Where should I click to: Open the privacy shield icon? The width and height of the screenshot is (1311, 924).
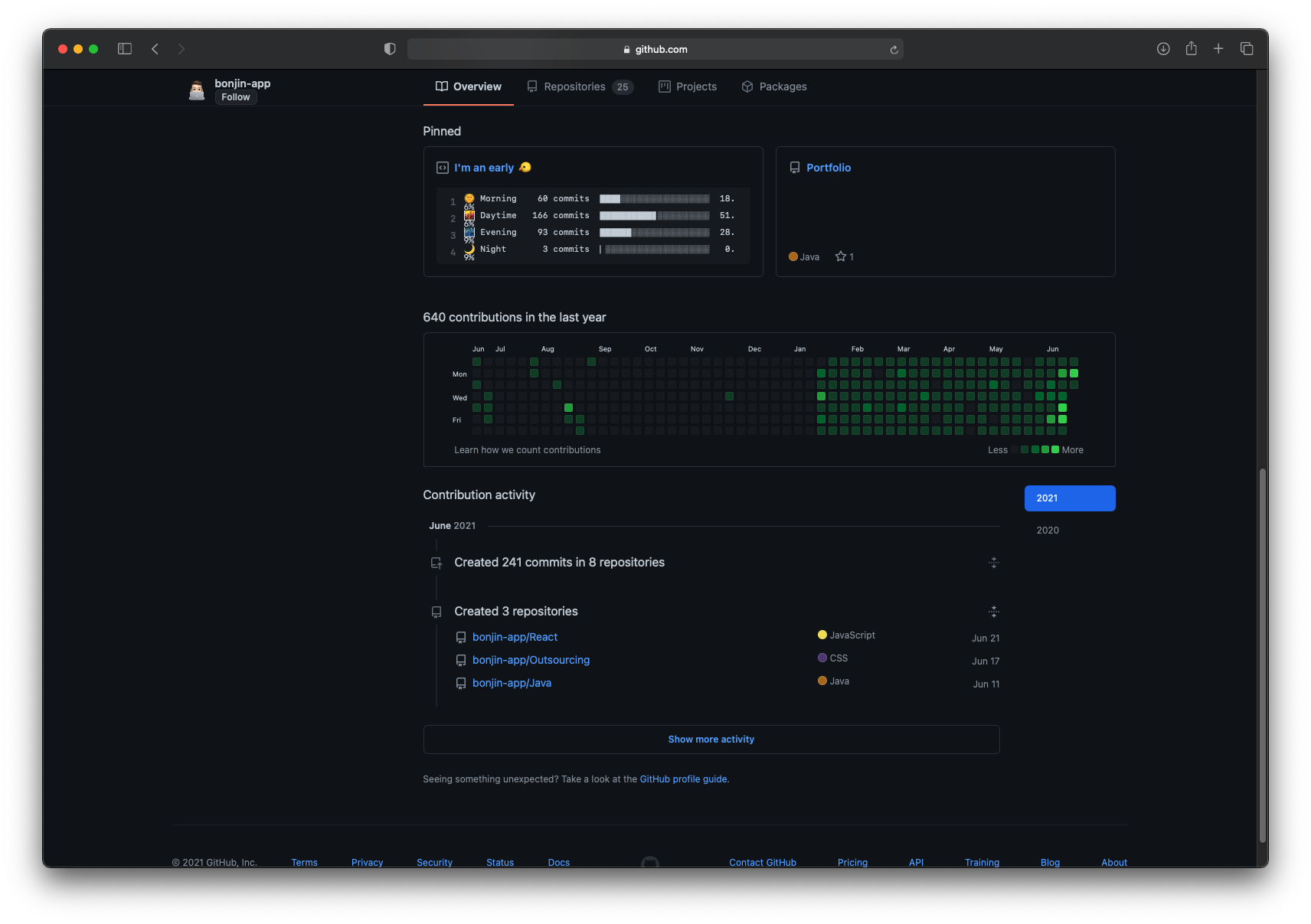click(x=390, y=49)
